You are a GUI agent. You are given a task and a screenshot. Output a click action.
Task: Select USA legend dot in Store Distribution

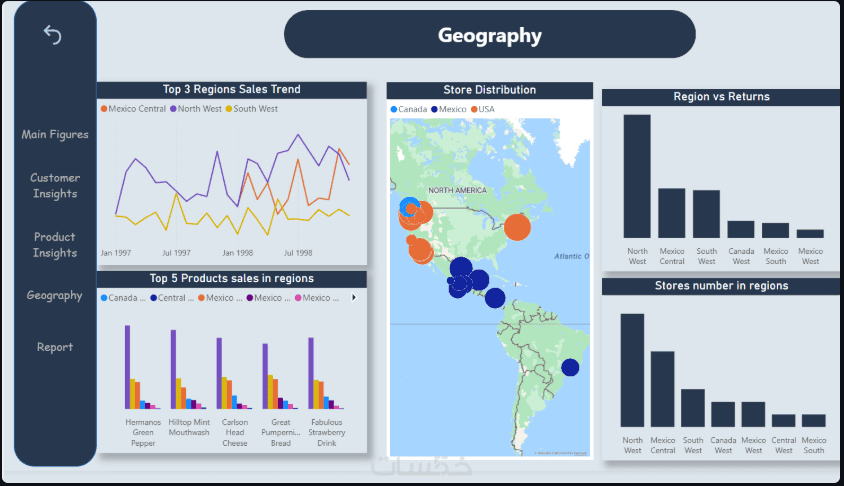click(x=474, y=109)
